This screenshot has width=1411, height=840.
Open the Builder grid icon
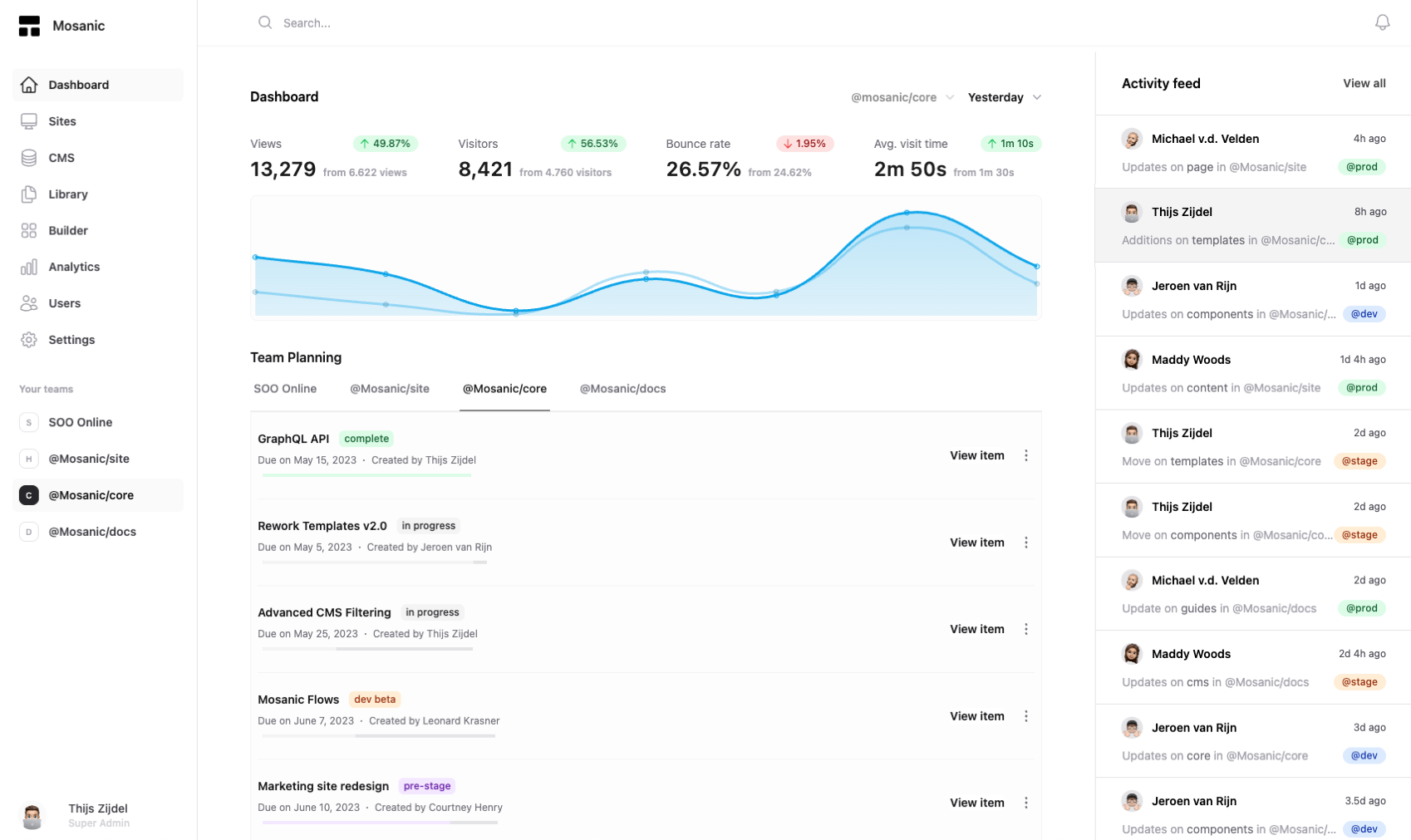point(29,230)
